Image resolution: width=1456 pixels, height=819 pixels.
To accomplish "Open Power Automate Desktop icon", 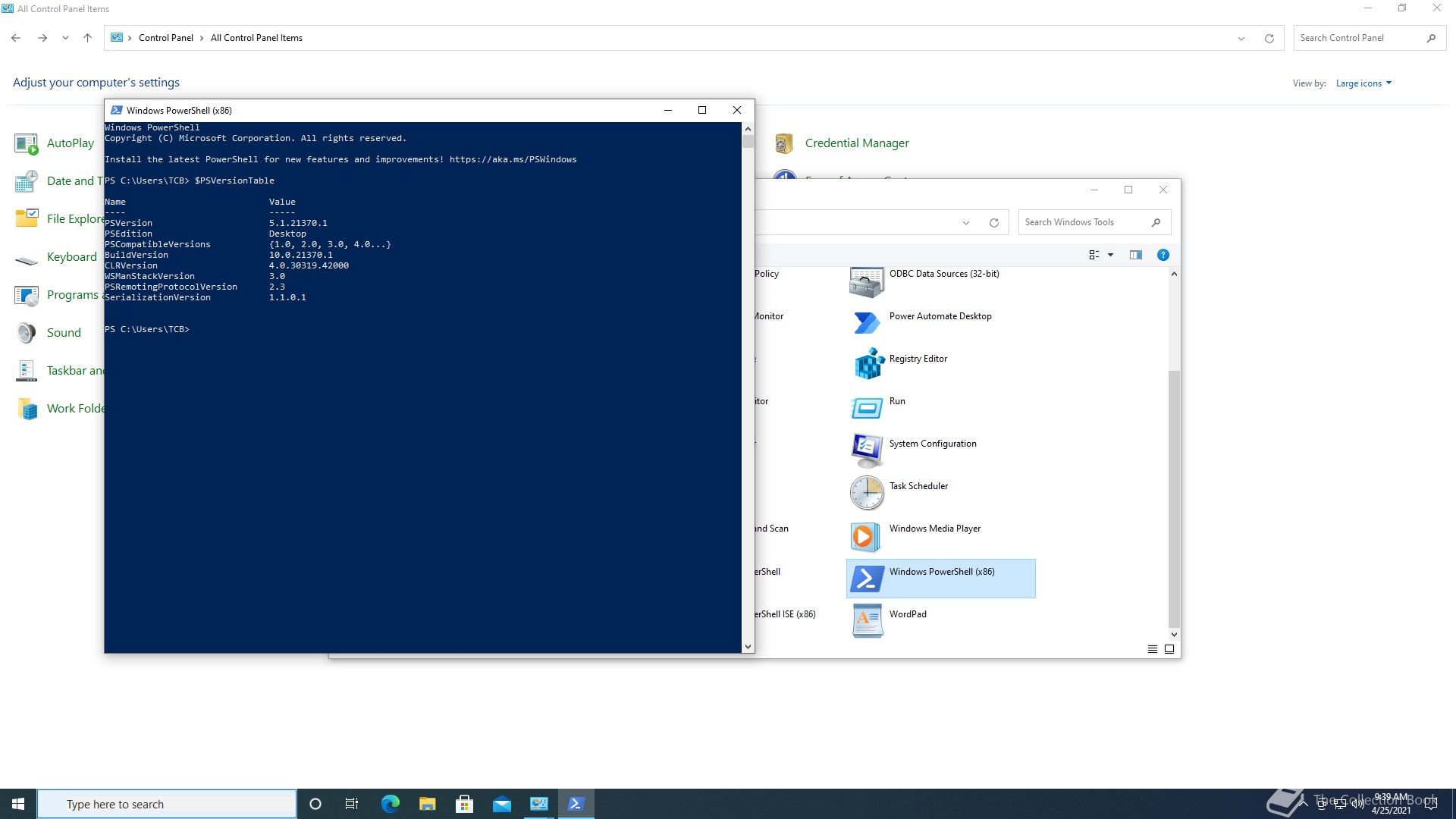I will click(867, 324).
